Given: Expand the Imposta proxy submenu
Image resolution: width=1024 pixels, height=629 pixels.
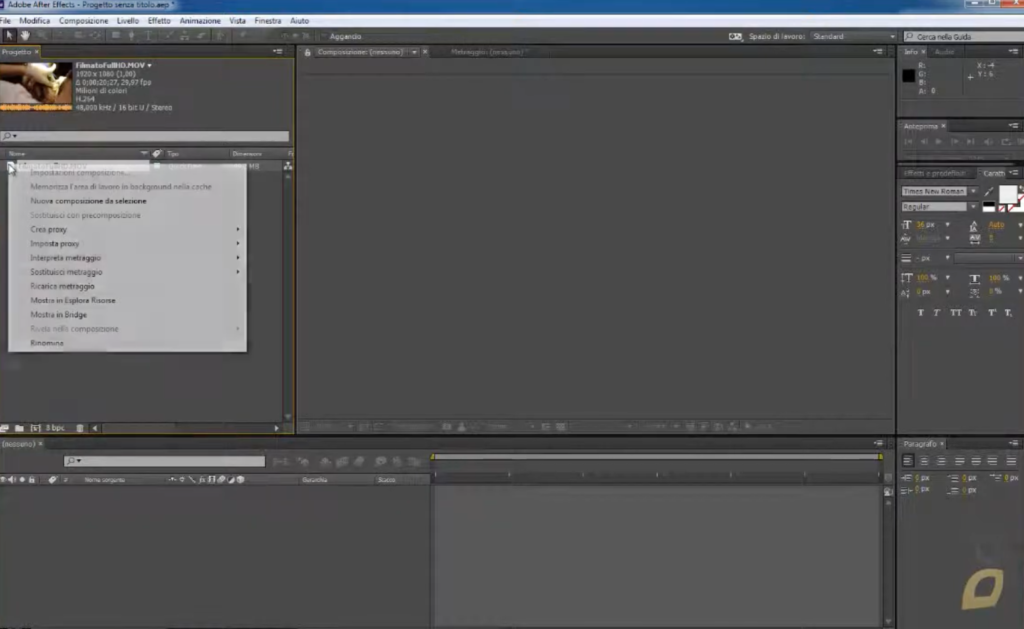Looking at the screenshot, I should click(x=135, y=244).
